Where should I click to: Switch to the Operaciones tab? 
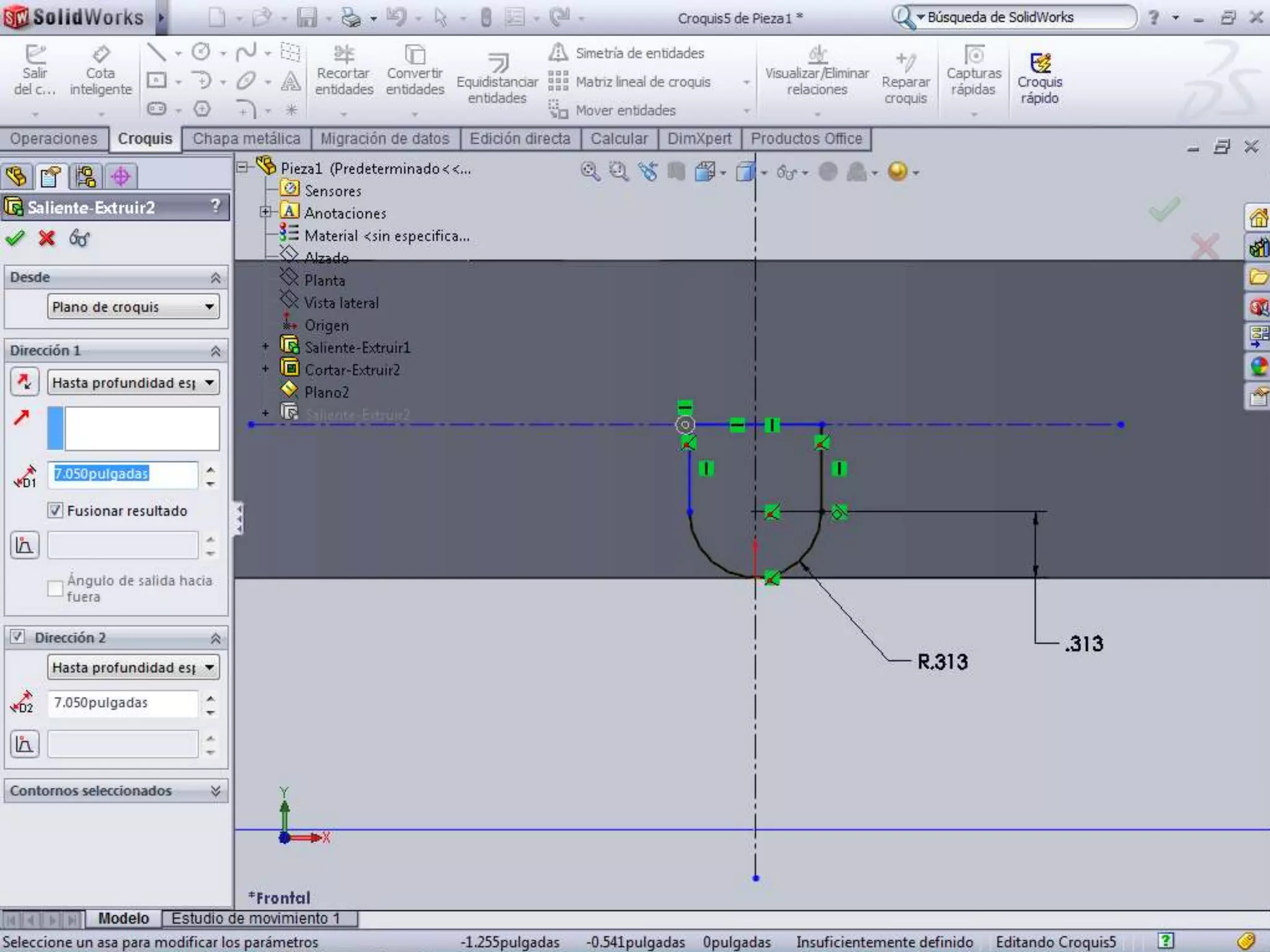54,139
